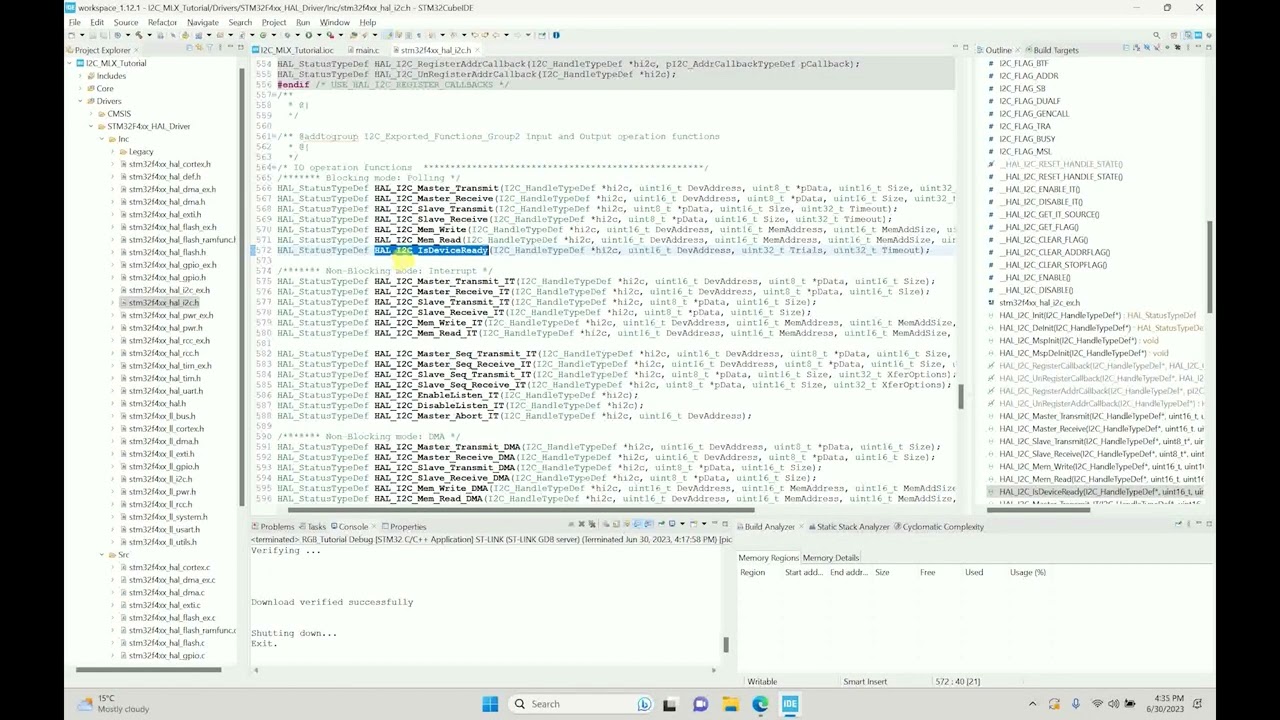Image resolution: width=1280 pixels, height=720 pixels.
Task: Click the Save toolbar icon
Action: click(92, 36)
